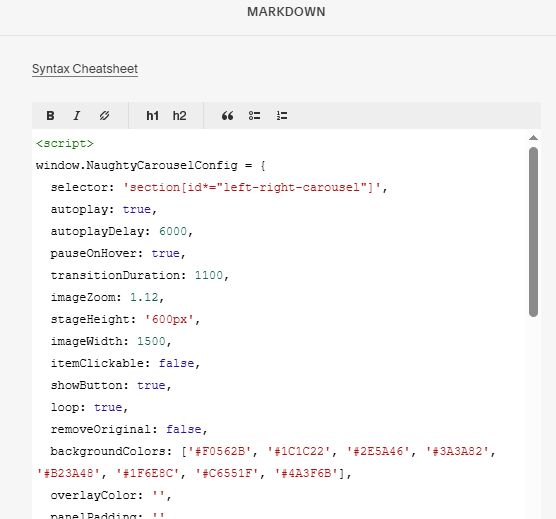Insert a blockquote using the quote icon
Screen dimensions: 556x519
[227, 116]
